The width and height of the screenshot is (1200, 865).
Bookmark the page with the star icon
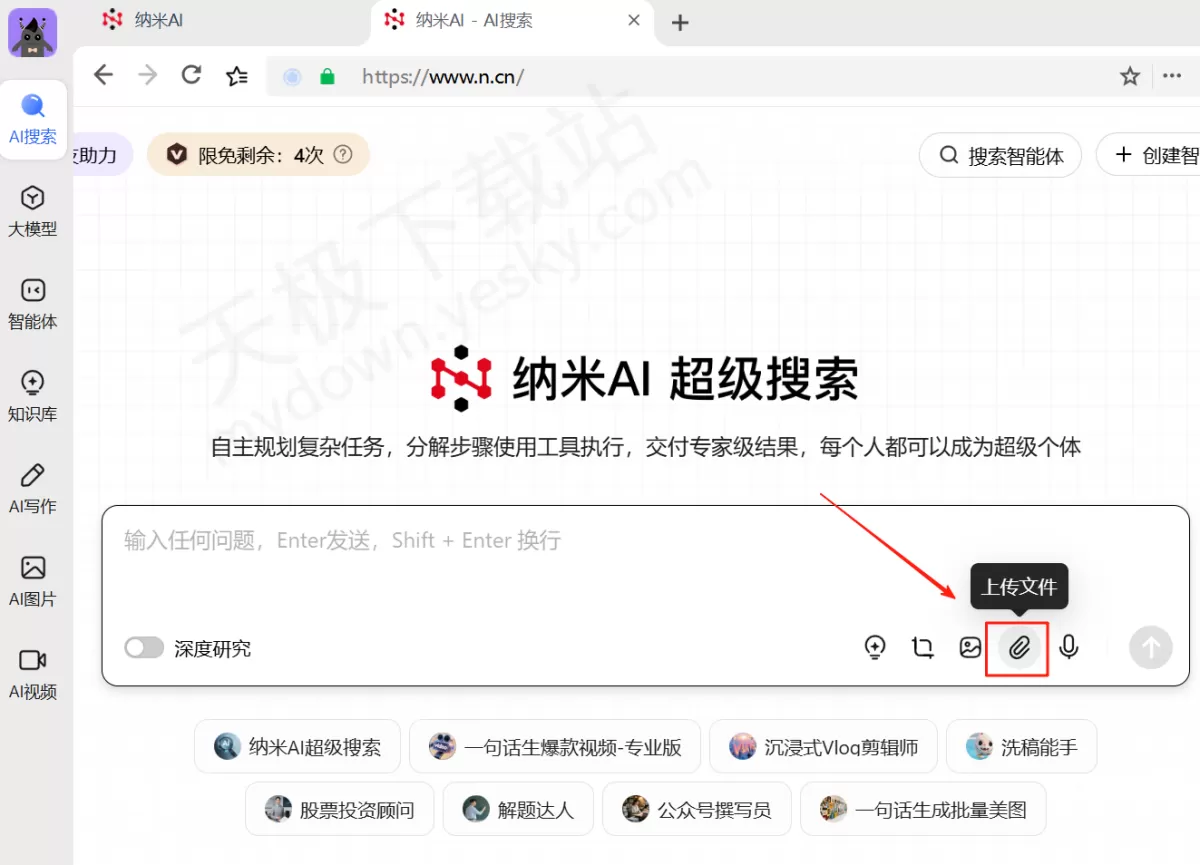coord(1130,76)
